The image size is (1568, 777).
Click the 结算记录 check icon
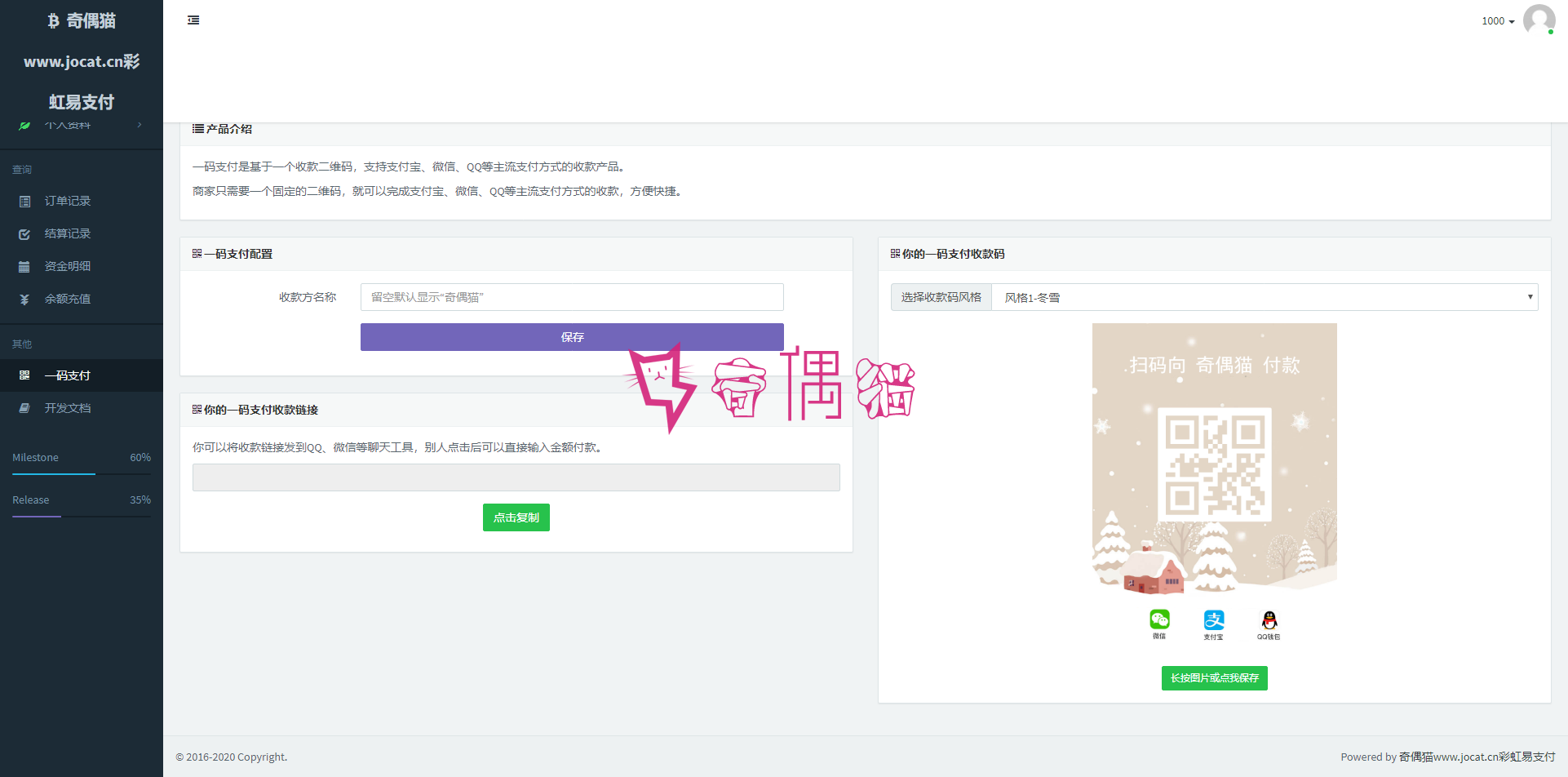24,234
